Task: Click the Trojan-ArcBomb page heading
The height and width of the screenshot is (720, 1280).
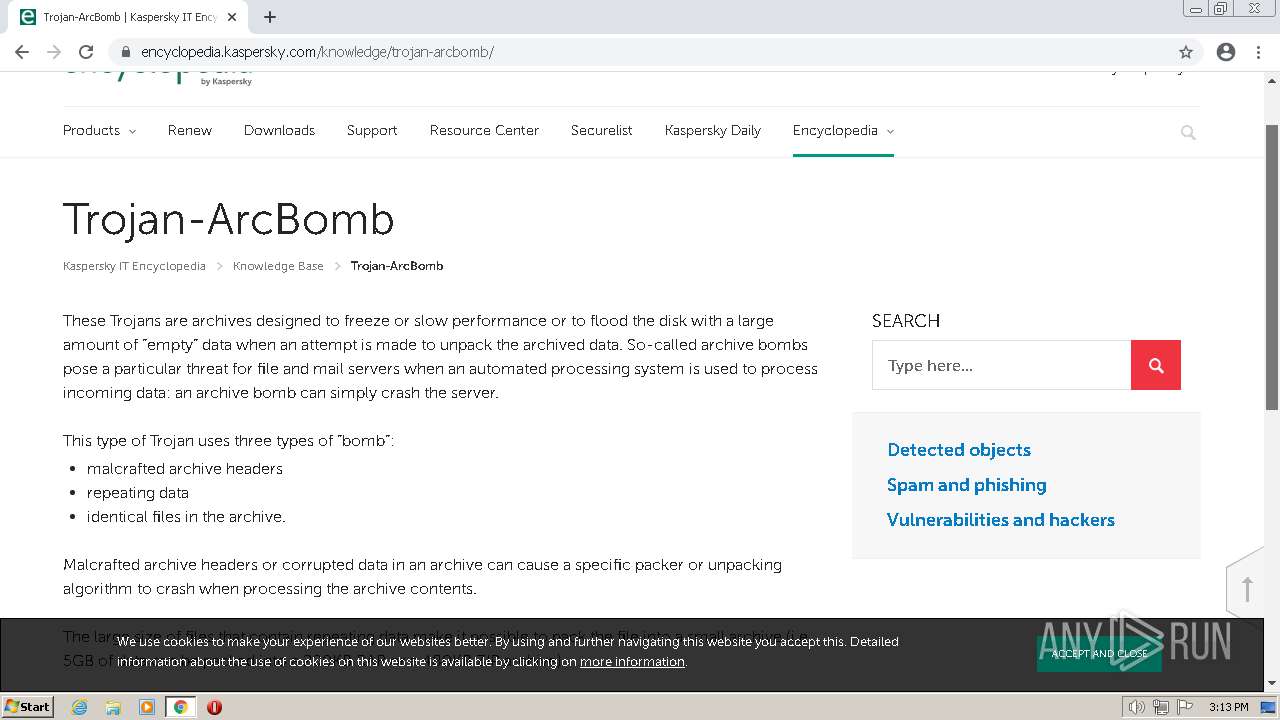Action: coord(229,219)
